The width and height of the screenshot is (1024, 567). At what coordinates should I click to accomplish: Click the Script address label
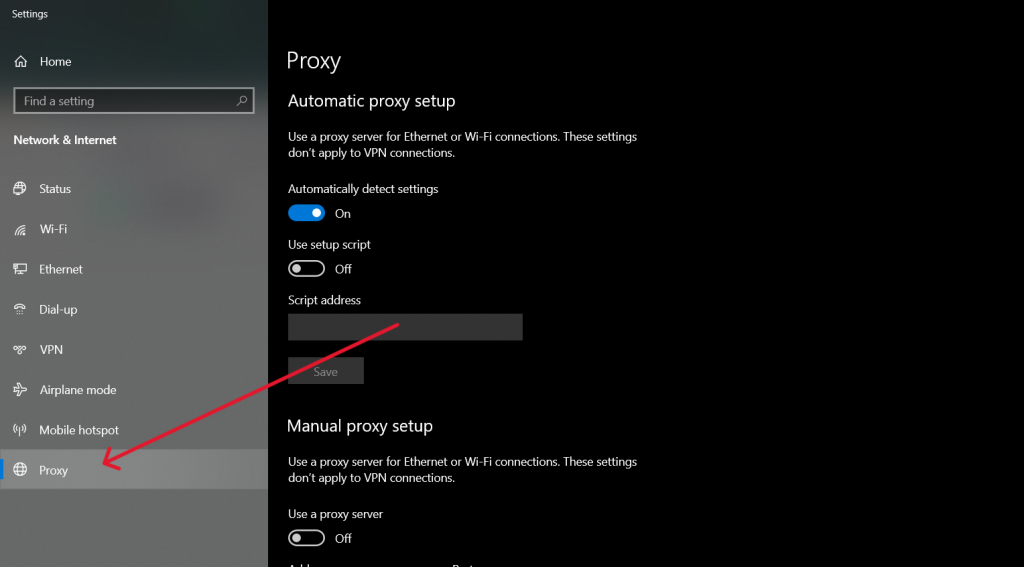pos(324,300)
